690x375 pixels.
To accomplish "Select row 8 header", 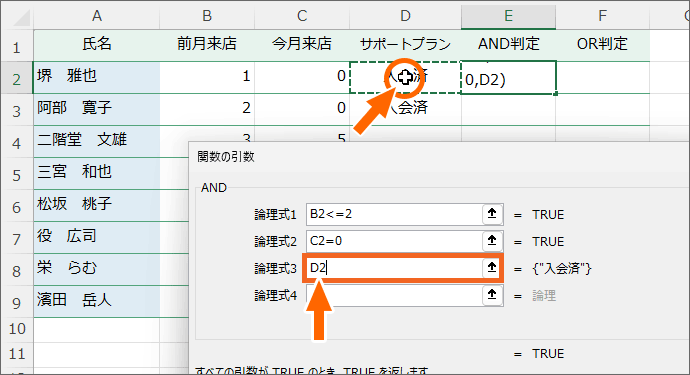I will [x=17, y=270].
